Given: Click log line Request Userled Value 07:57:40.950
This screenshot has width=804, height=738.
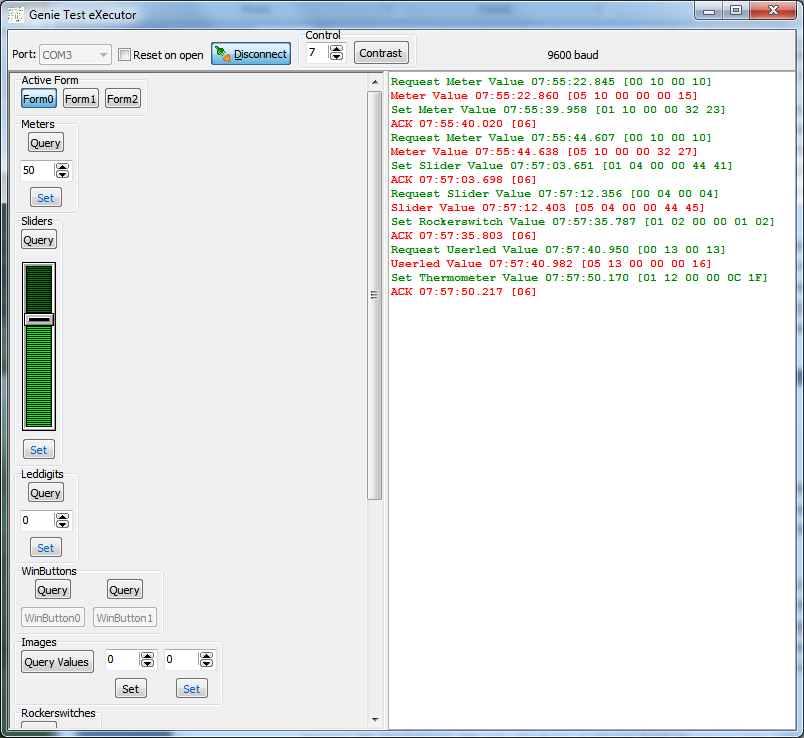Looking at the screenshot, I should point(558,250).
